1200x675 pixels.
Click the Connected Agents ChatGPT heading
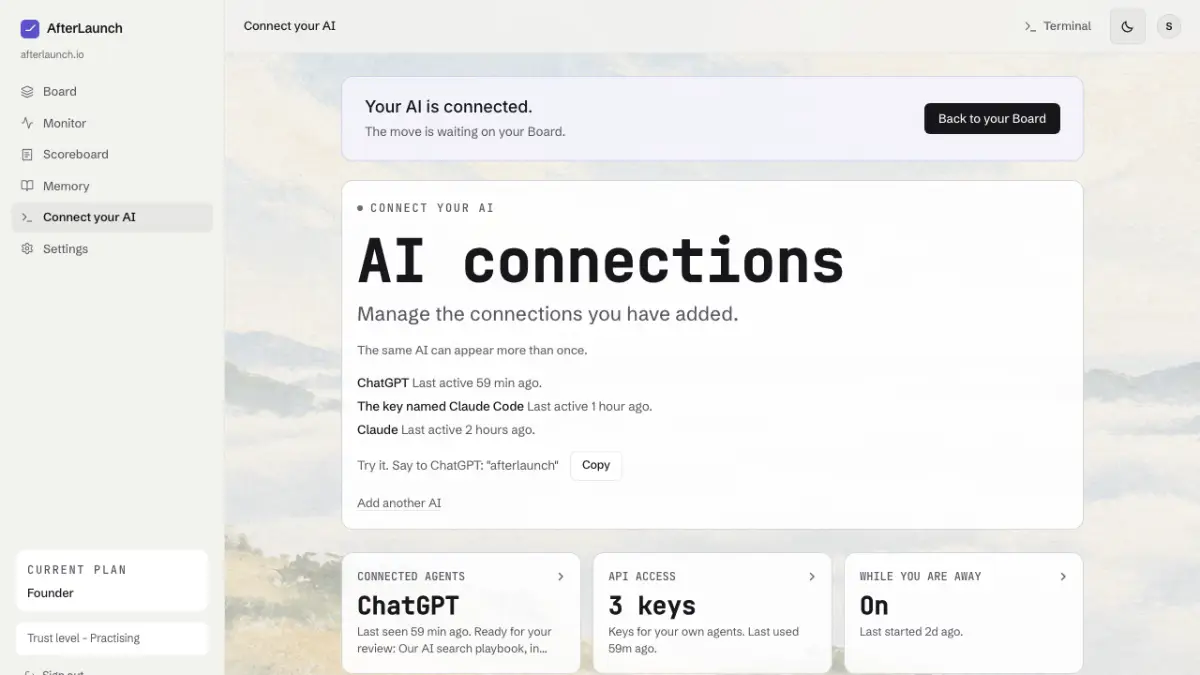pos(408,606)
